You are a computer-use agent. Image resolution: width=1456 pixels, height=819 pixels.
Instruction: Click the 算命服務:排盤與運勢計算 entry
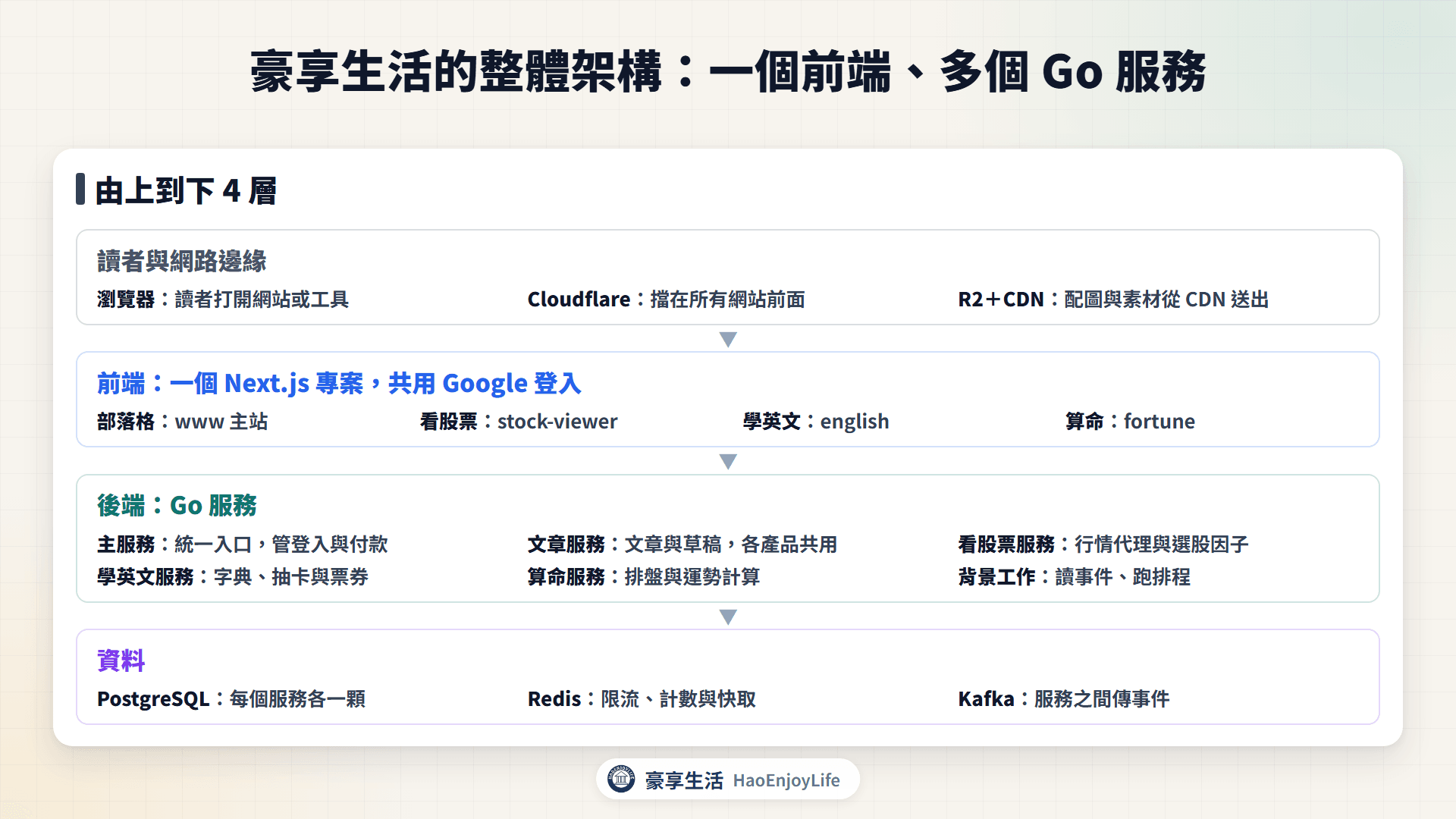click(x=644, y=577)
